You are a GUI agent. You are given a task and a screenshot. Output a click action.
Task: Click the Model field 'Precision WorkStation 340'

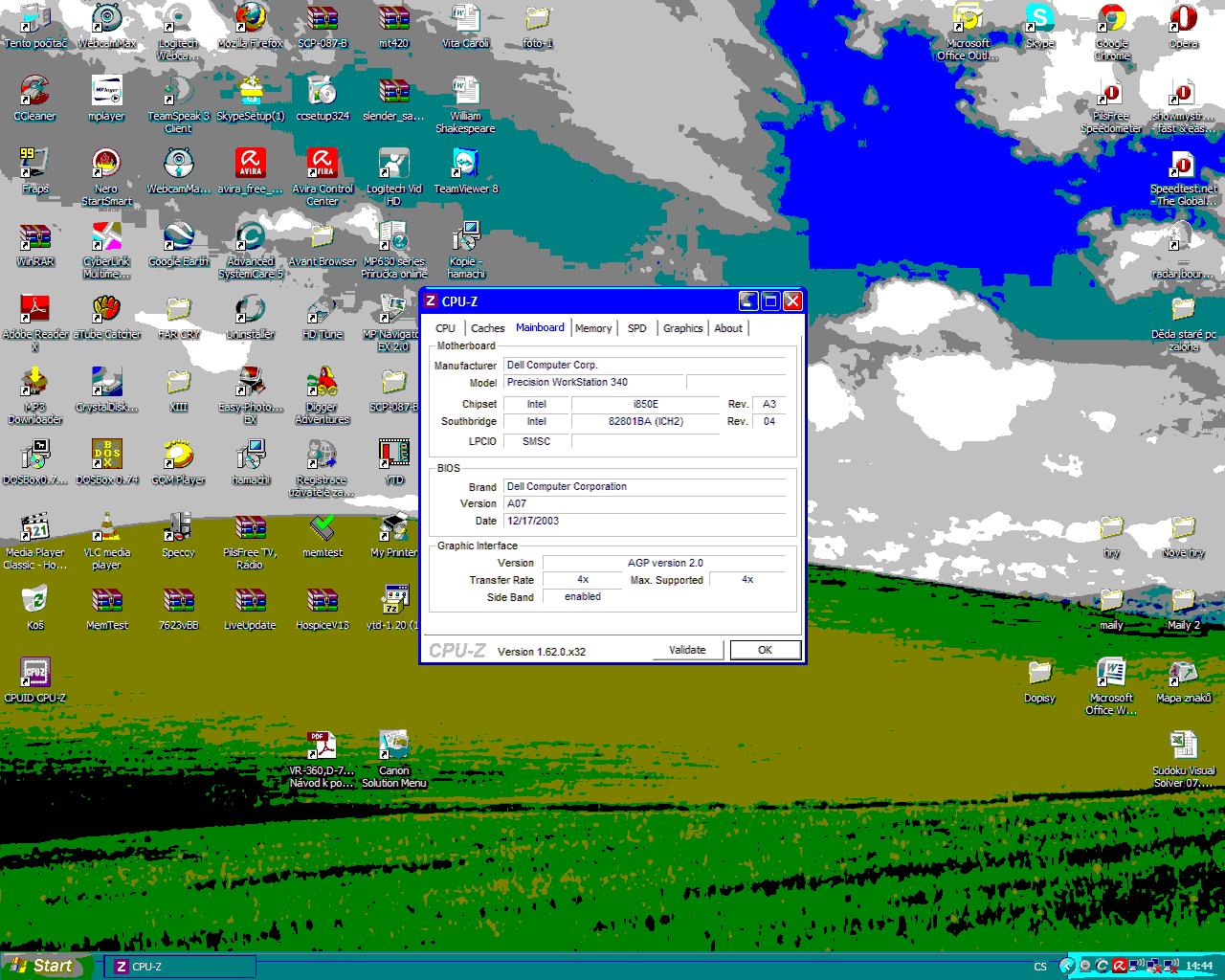(x=593, y=382)
